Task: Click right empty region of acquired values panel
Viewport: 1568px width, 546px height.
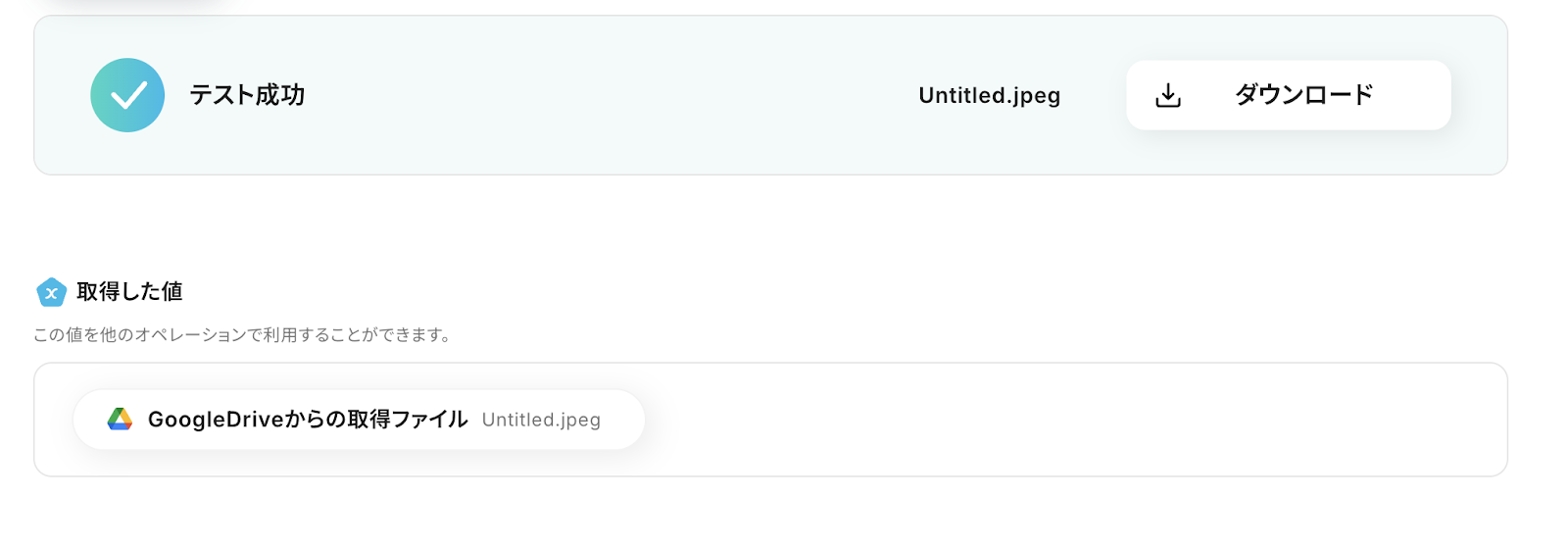Action: point(1274,420)
